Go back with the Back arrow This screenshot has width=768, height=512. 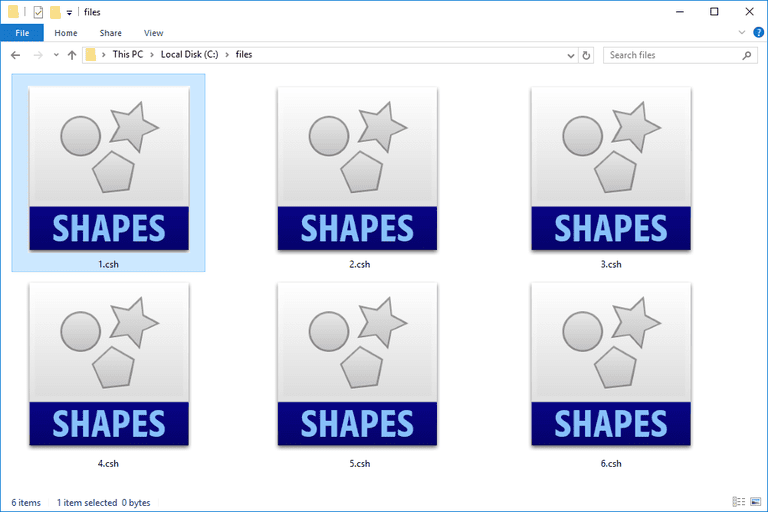coord(16,55)
